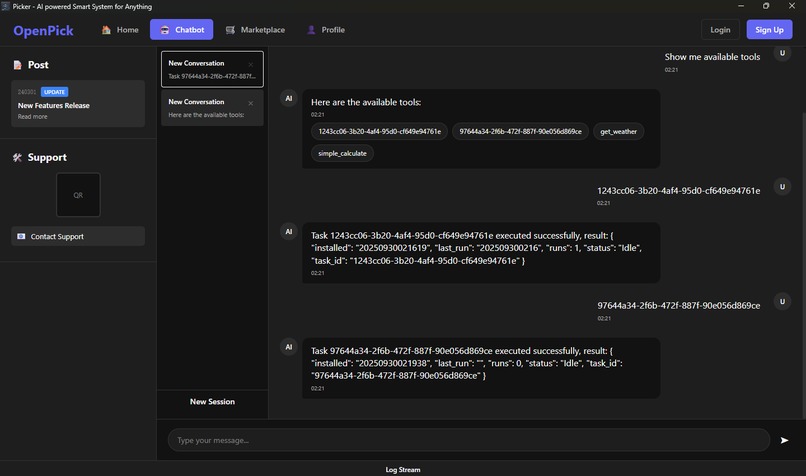Click the 97644a34 tool chip
The width and height of the screenshot is (806, 476).
coord(520,132)
